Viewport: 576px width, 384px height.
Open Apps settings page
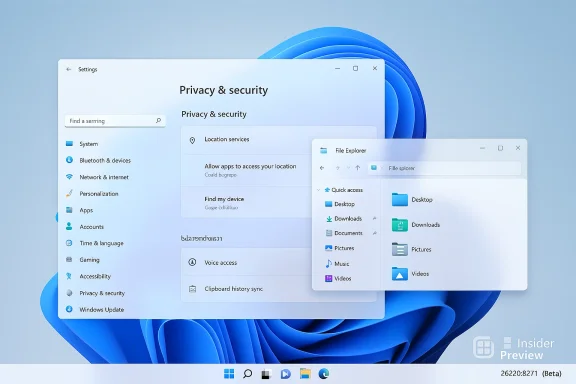[x=79, y=210]
